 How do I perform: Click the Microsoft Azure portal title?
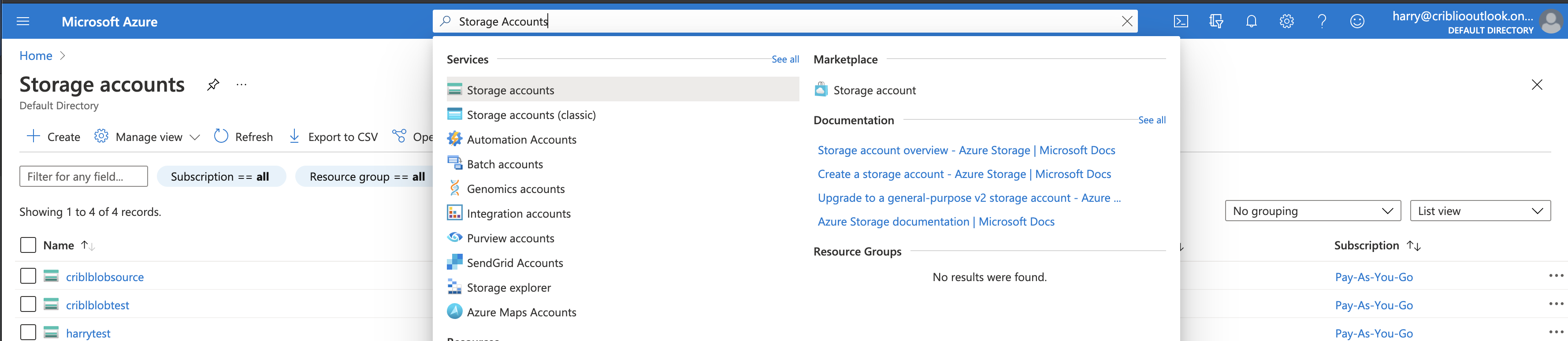110,21
